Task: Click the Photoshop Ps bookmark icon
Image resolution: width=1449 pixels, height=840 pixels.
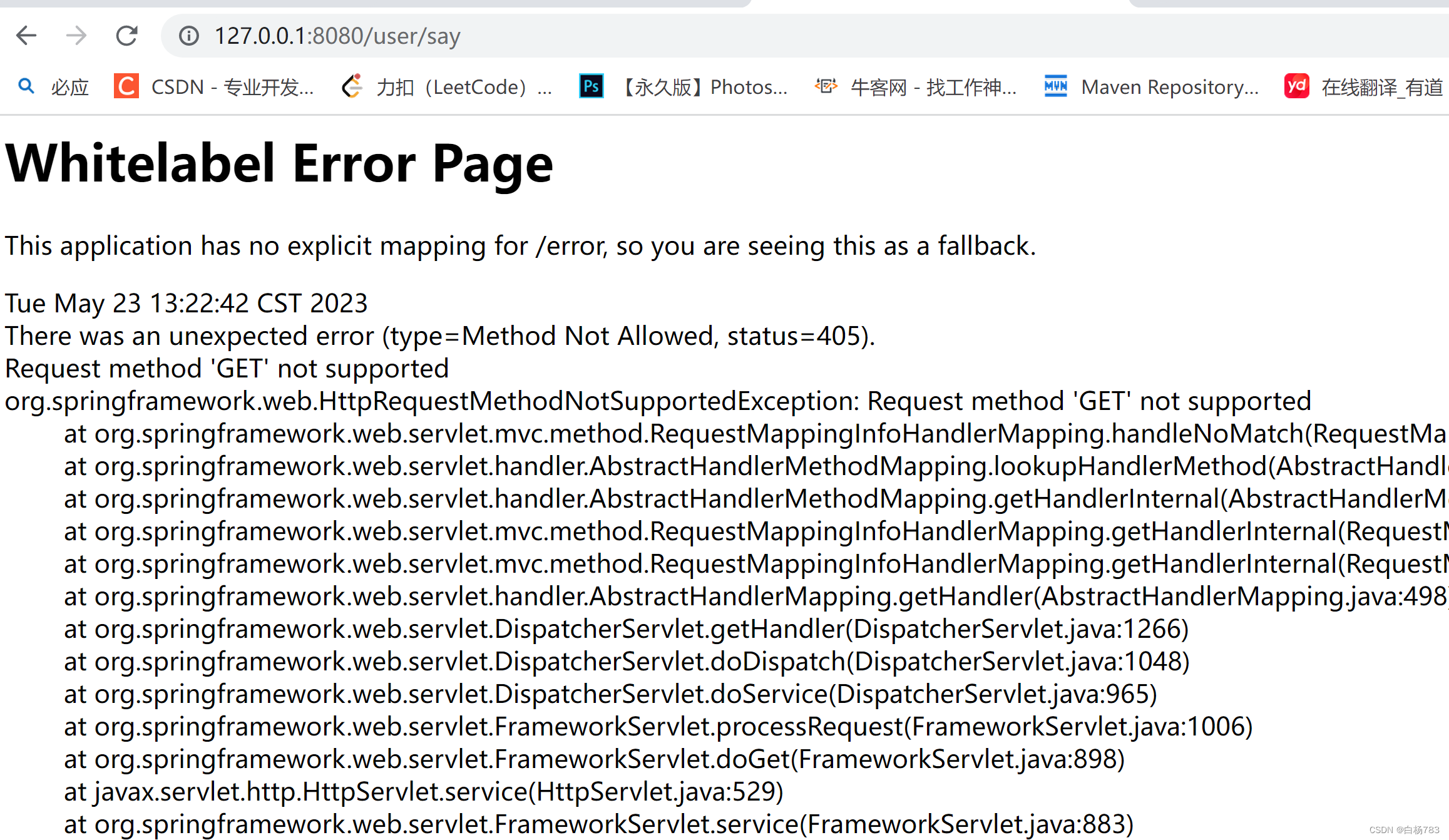Action: (591, 86)
